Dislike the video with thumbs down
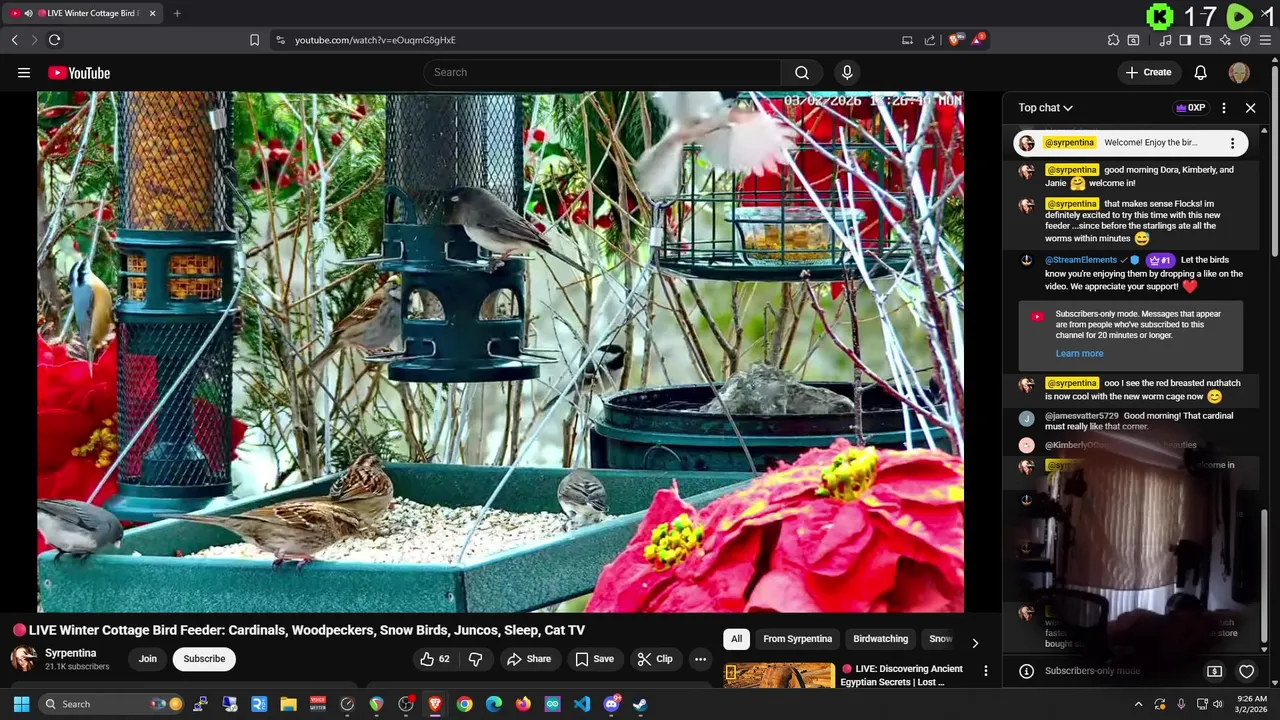Viewport: 1280px width, 720px height. tap(475, 659)
